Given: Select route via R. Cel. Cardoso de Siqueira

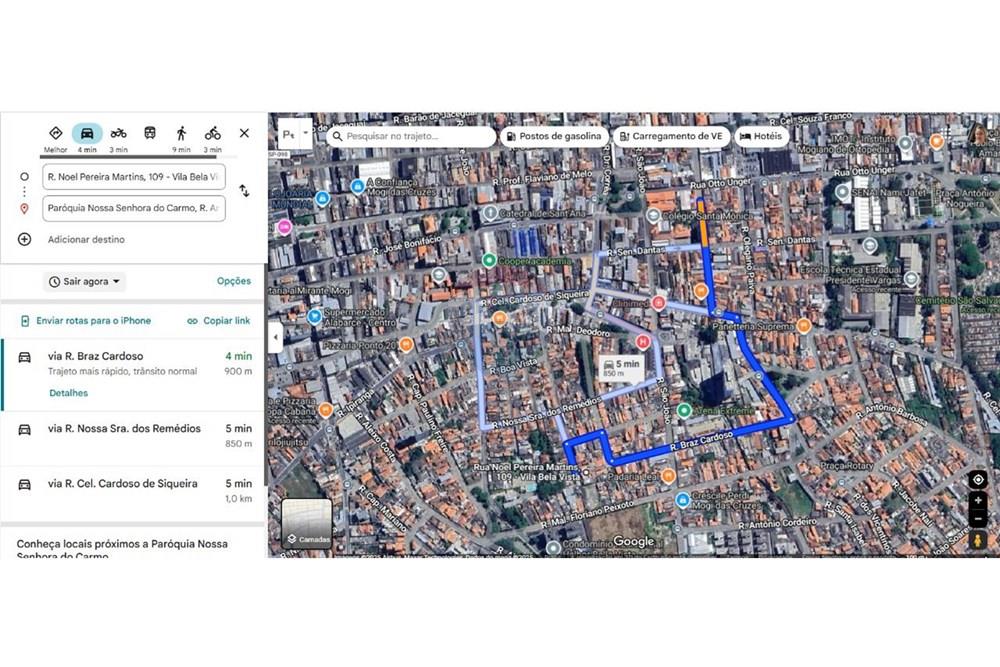Looking at the screenshot, I should click(x=122, y=484).
